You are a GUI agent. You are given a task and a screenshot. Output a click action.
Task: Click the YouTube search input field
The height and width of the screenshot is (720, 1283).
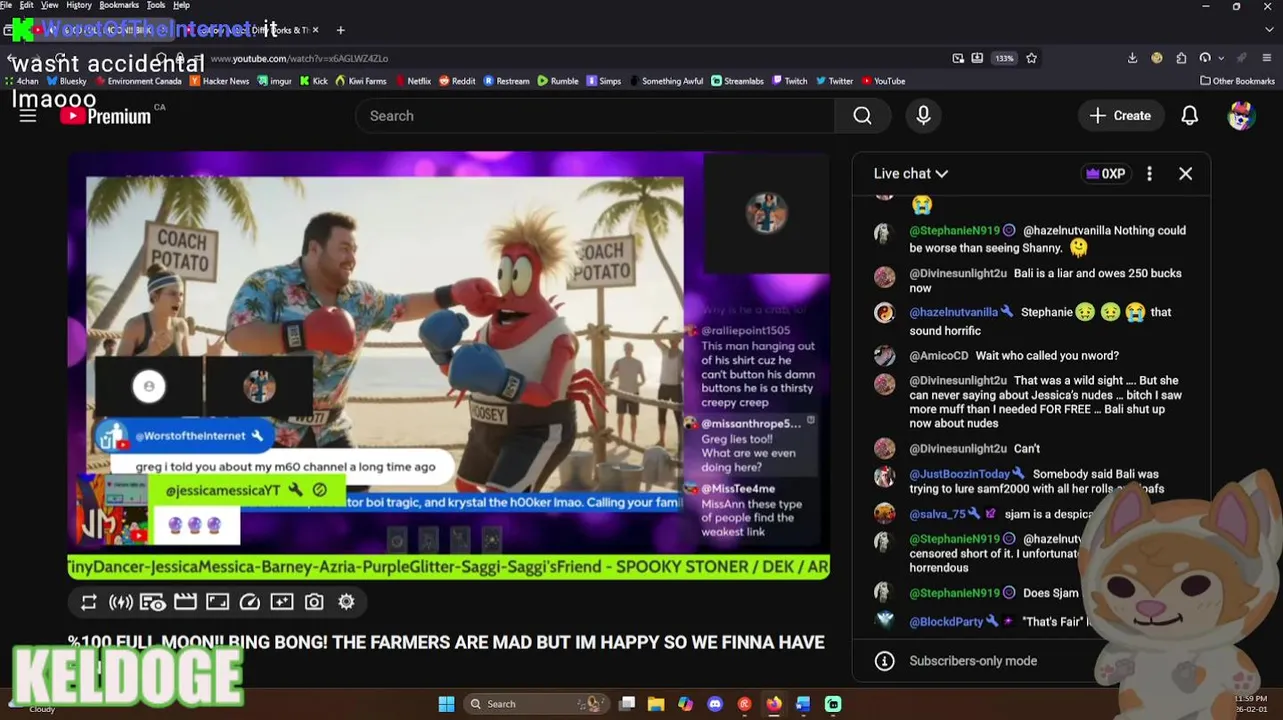pyautogui.click(x=594, y=116)
